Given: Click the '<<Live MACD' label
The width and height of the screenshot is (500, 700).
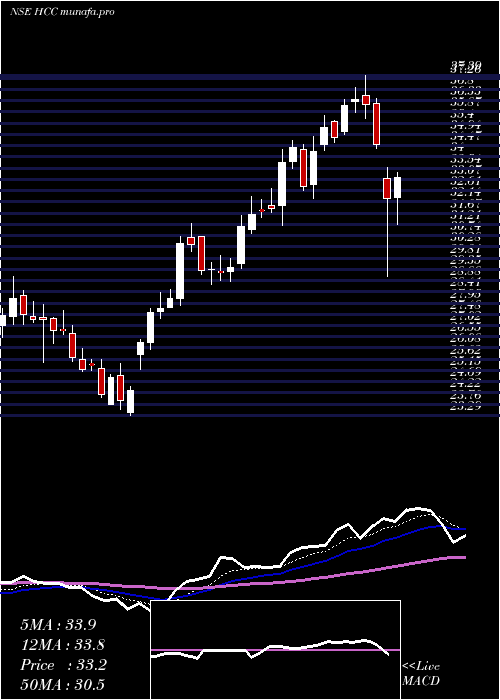Looking at the screenshot, I should pos(421,674).
